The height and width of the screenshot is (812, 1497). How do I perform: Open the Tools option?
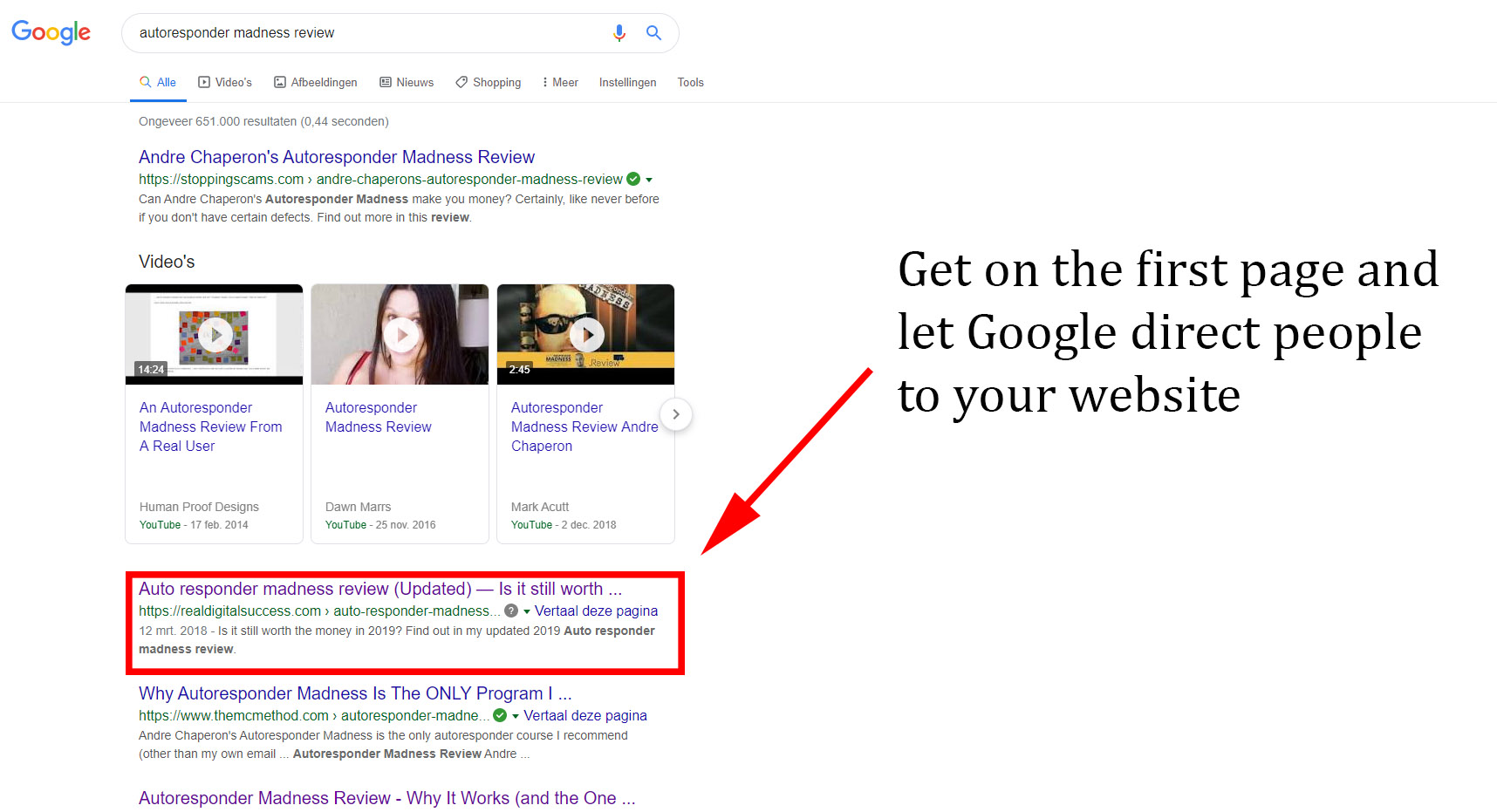(690, 82)
